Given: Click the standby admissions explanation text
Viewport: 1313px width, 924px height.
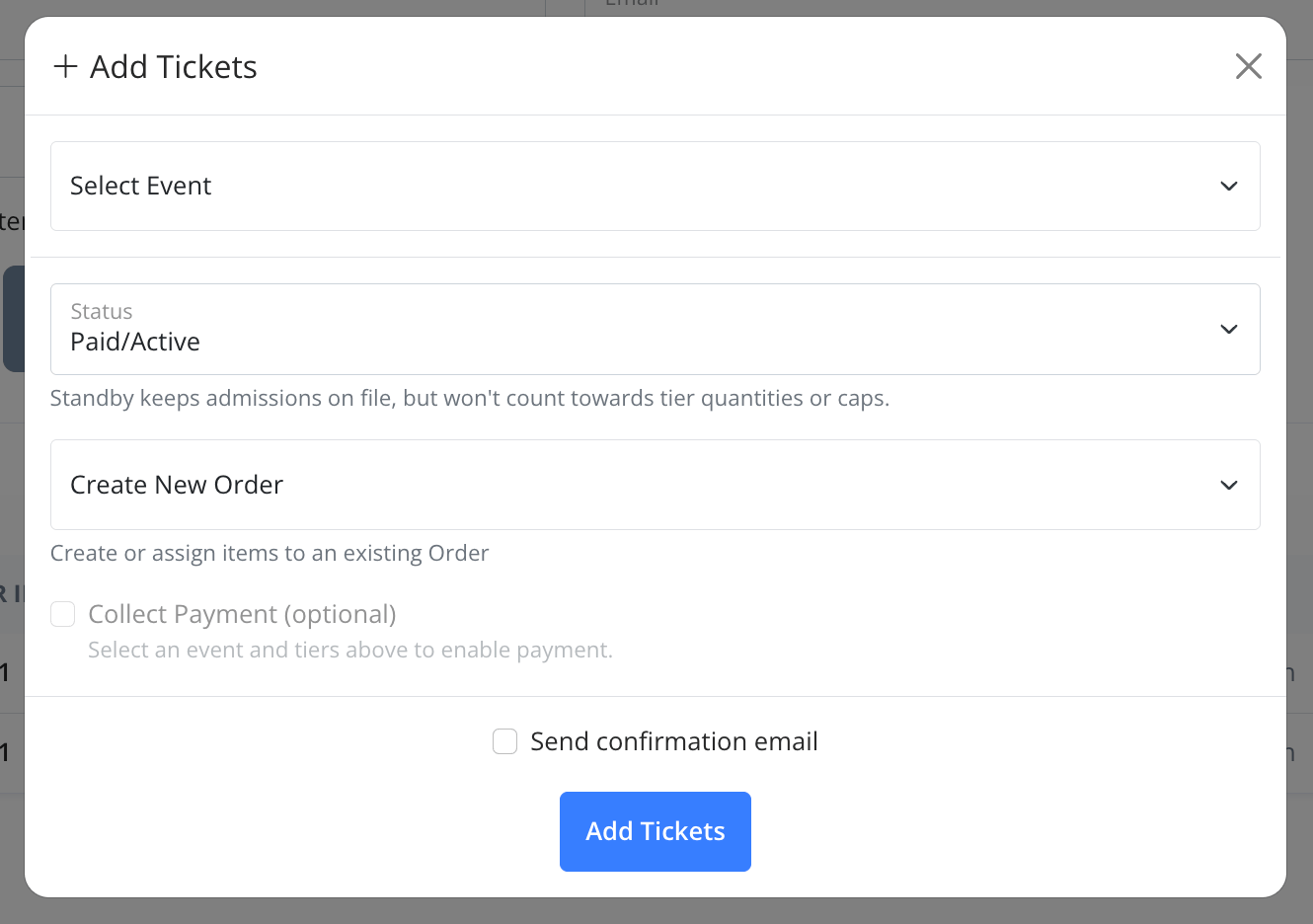Looking at the screenshot, I should [471, 398].
